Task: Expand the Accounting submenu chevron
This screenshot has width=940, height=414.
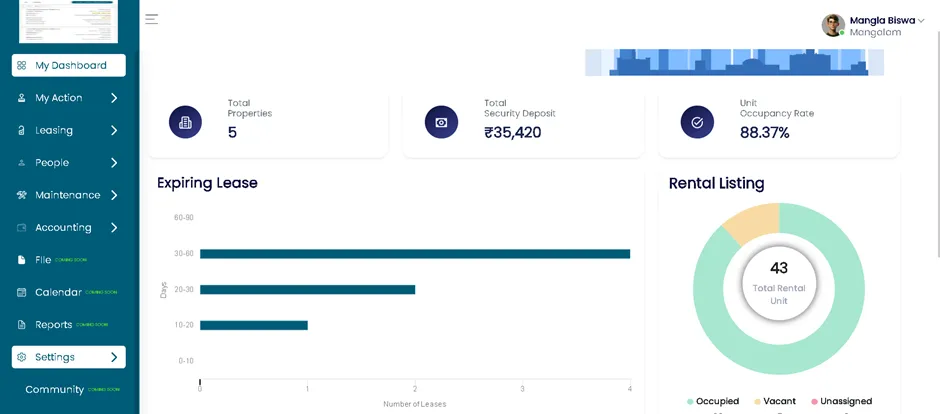Action: 114,228
